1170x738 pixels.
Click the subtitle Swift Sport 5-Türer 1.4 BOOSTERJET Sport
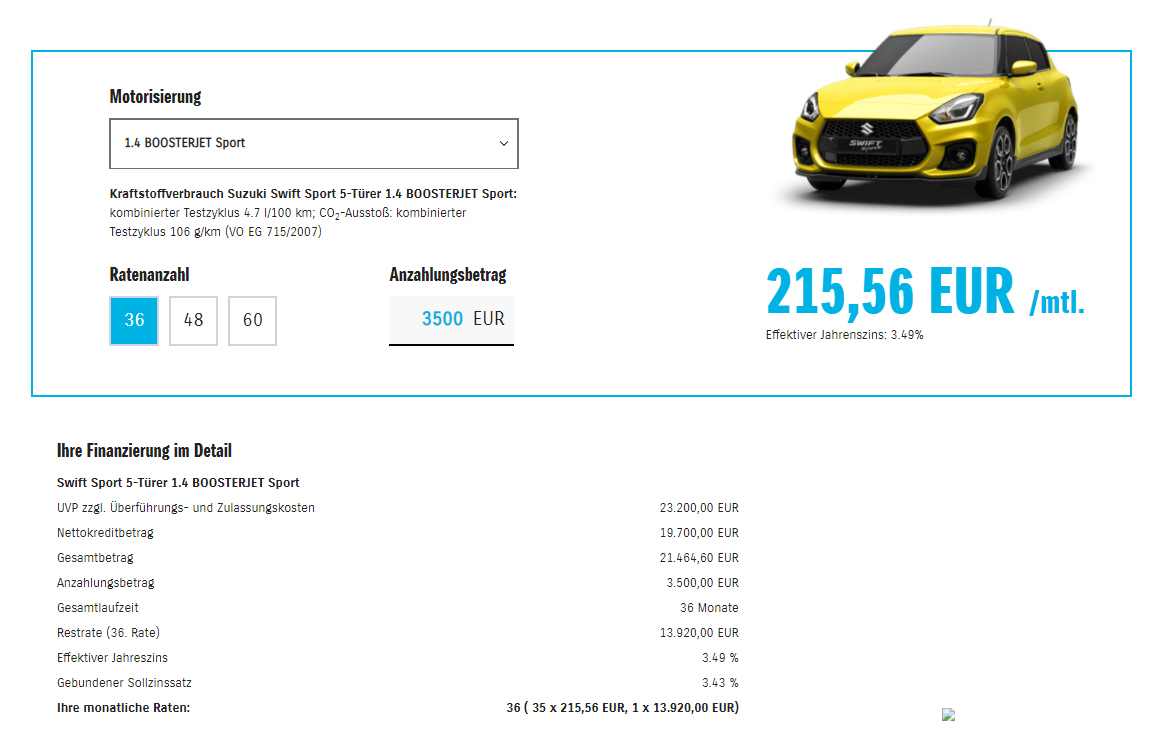click(x=178, y=483)
